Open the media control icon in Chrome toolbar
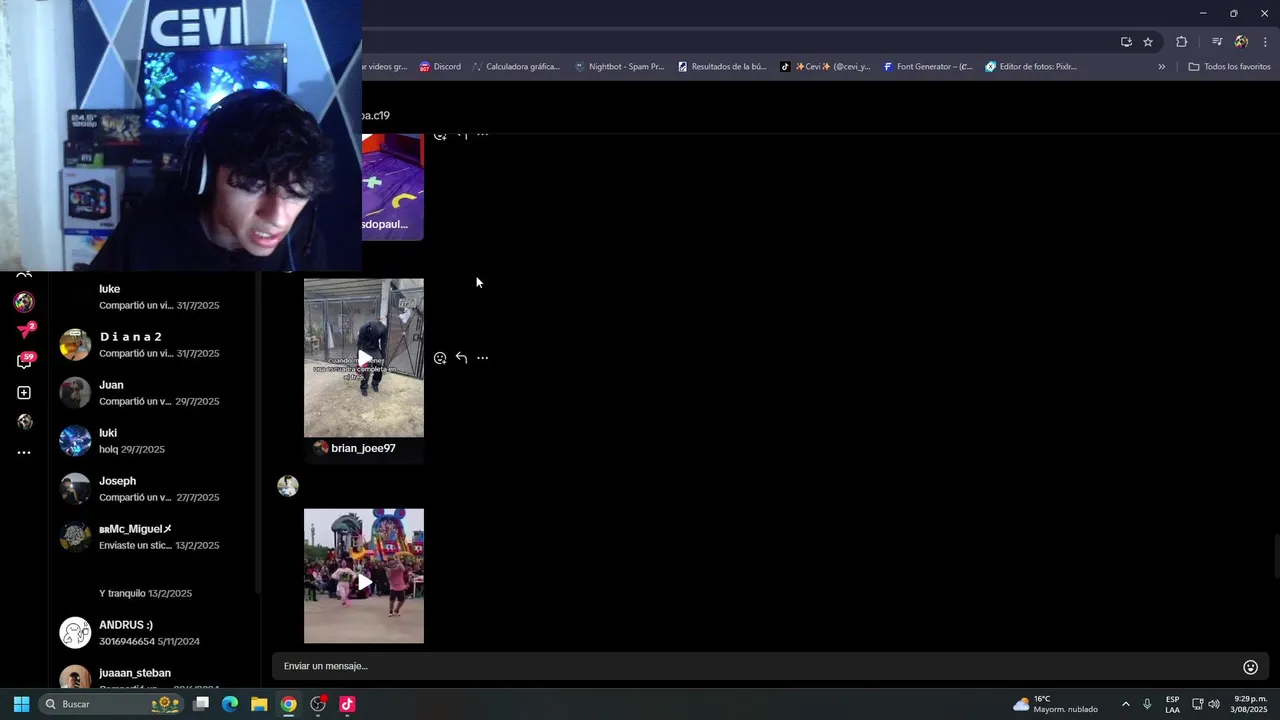The image size is (1280, 720). [x=1217, y=42]
